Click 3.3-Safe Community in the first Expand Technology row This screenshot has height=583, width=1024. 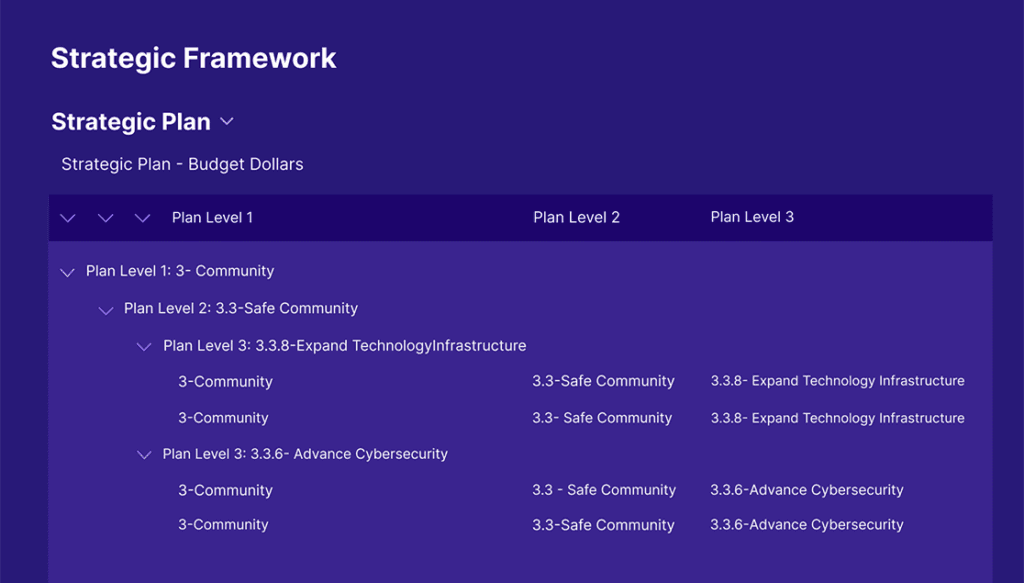point(603,381)
